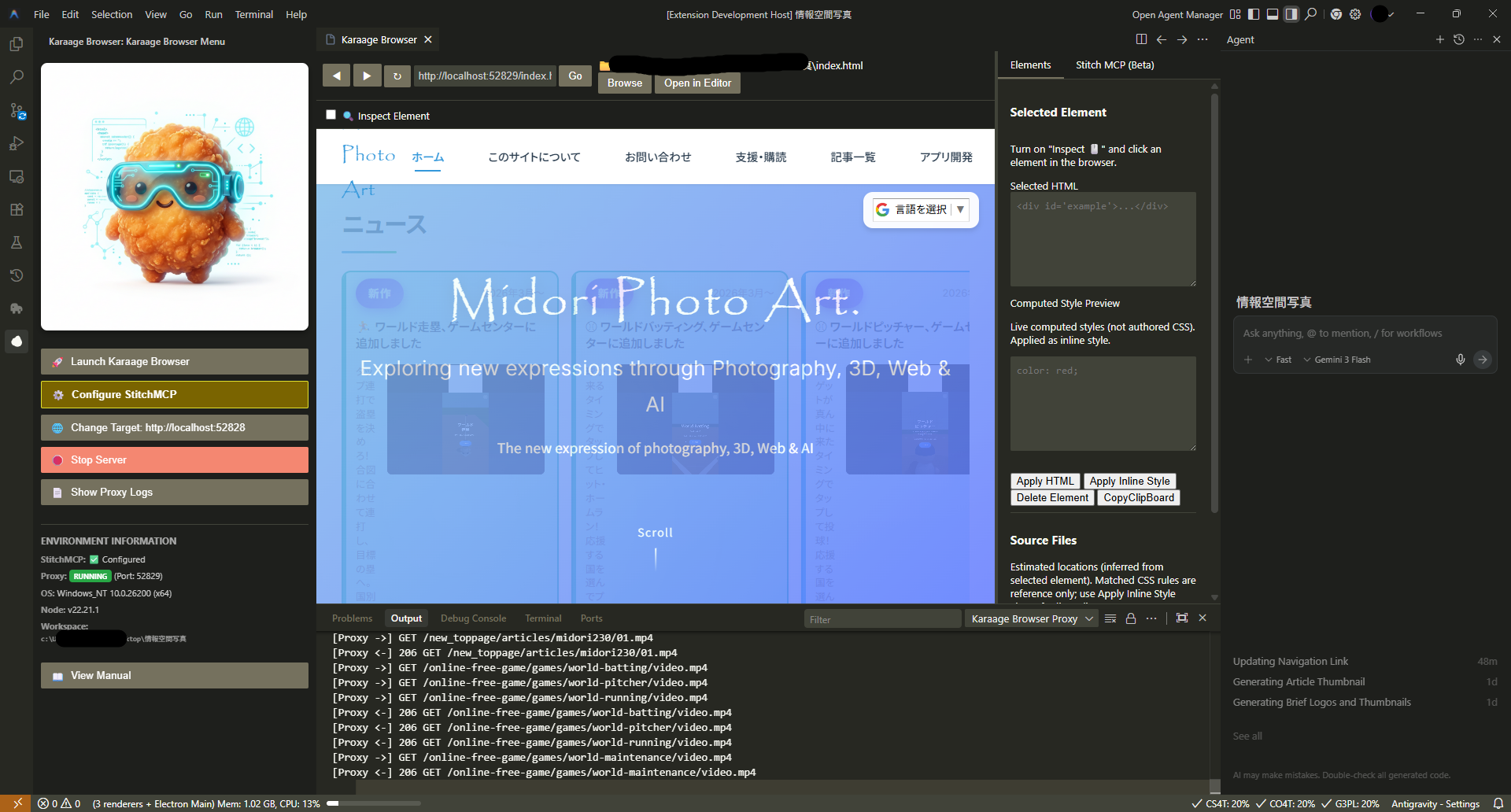Screen dimensions: 1511x812
Task: Expand the Gemini 3 Flash model selector
Action: (x=1336, y=360)
